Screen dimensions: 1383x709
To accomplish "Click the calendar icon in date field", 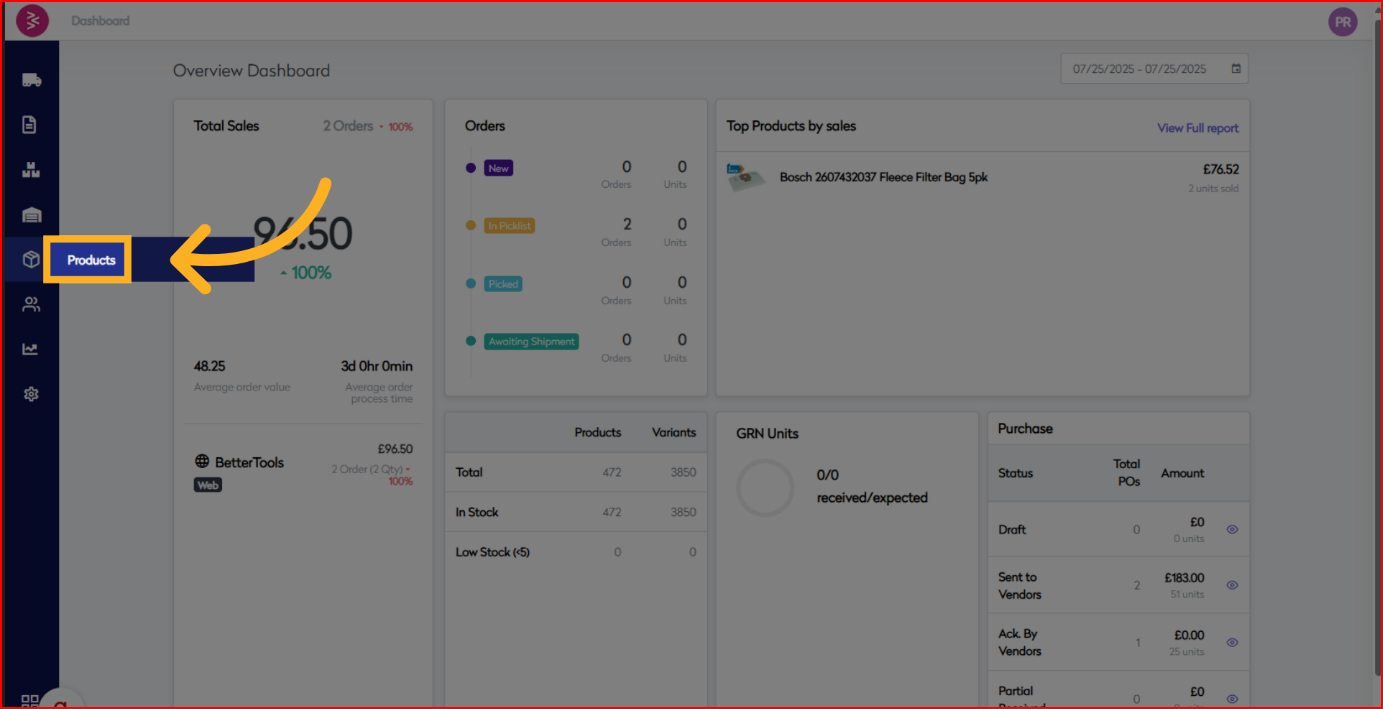I will tap(1236, 69).
